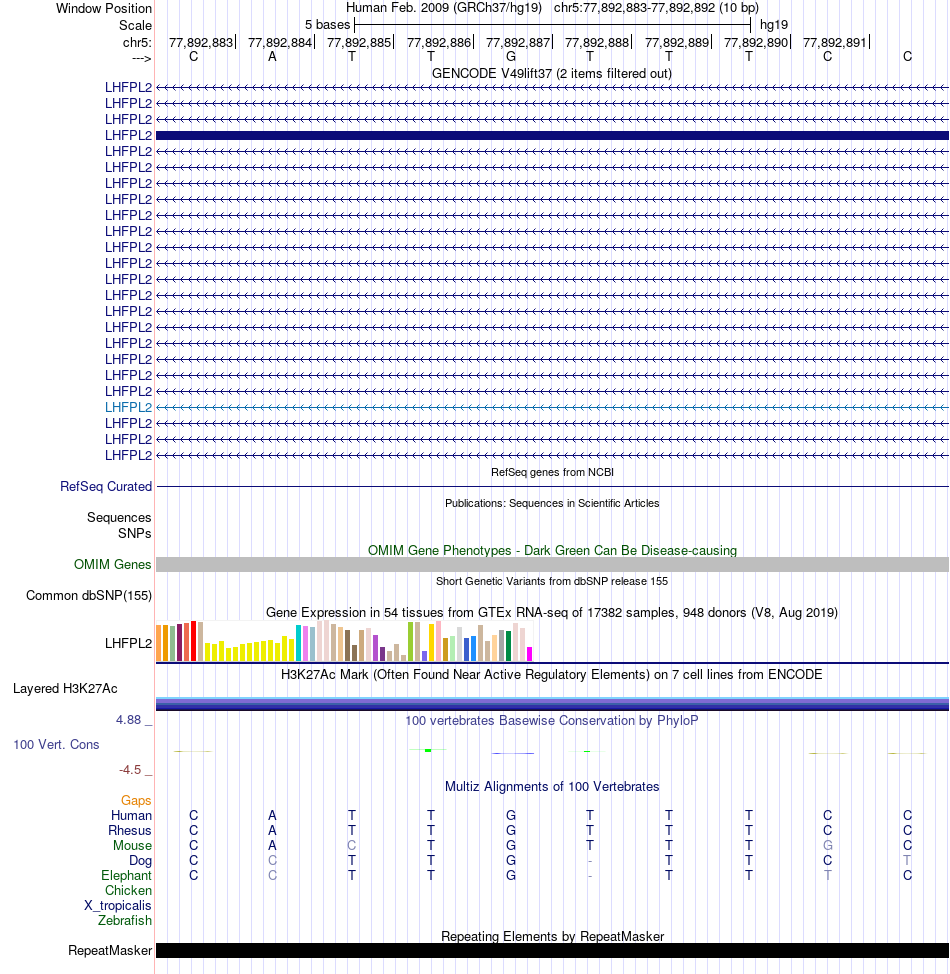Viewport: 950px width, 974px height.
Task: Click the -4.5 PhyloP lower scale value
Action: coord(130,770)
